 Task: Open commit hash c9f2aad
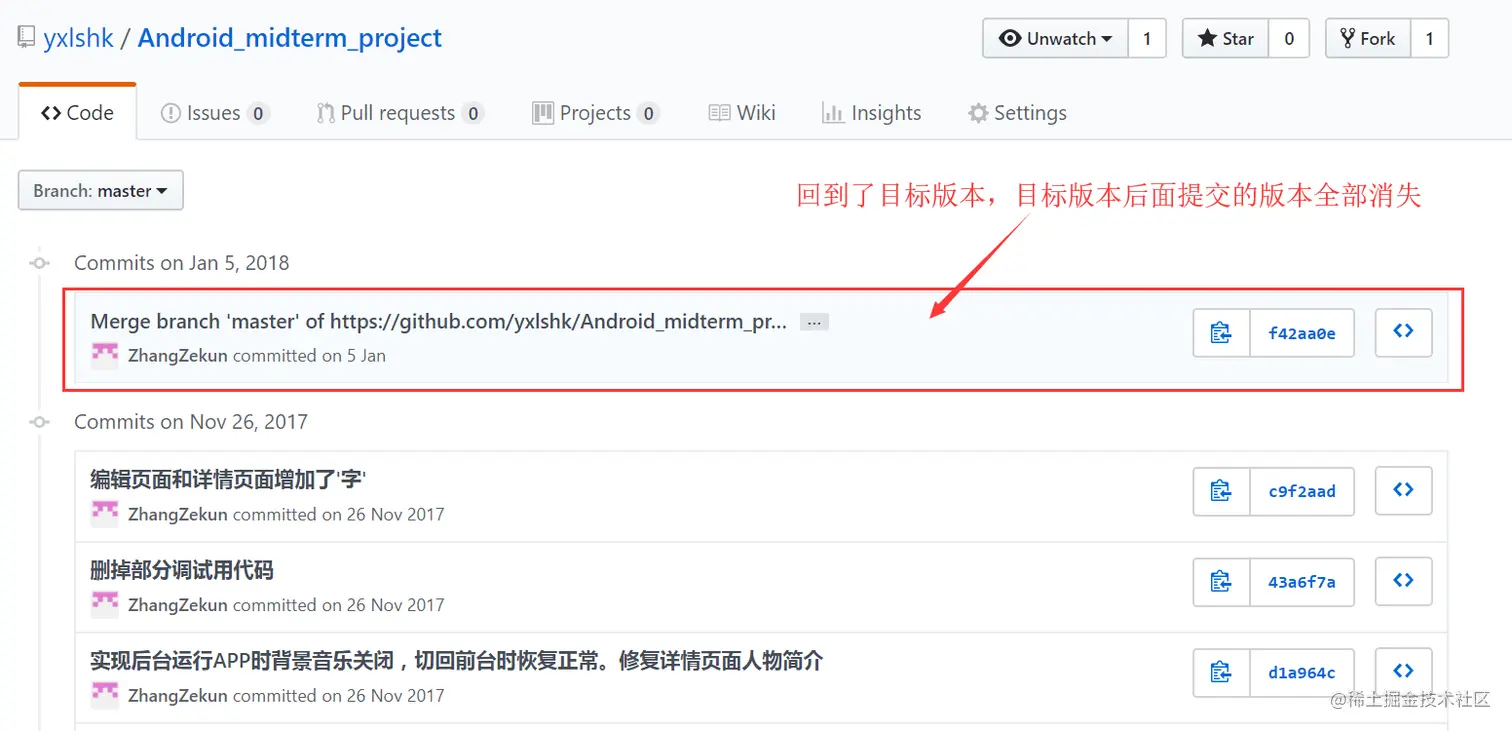1302,491
